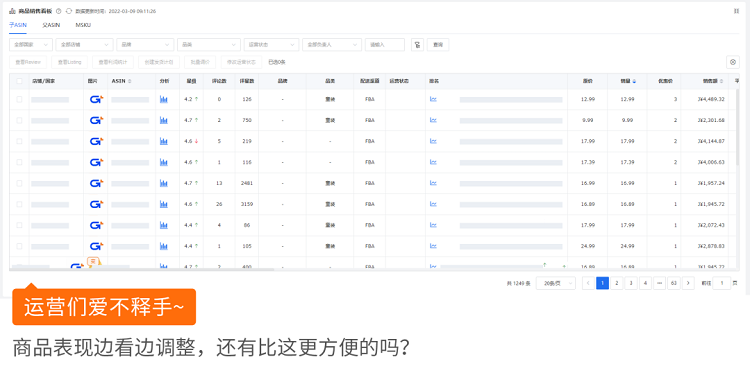Viewport: 750px width, 375px height.
Task: Go to page 63 in pagination
Action: pos(674,283)
